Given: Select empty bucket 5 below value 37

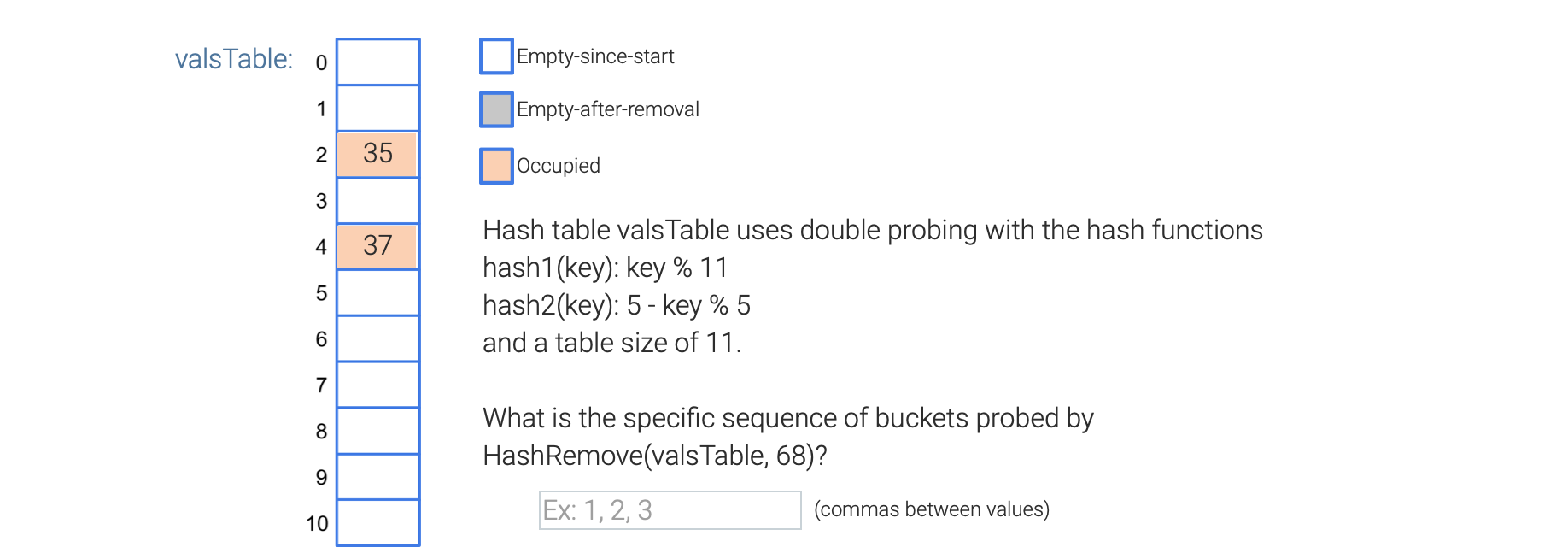Looking at the screenshot, I should tap(377, 292).
